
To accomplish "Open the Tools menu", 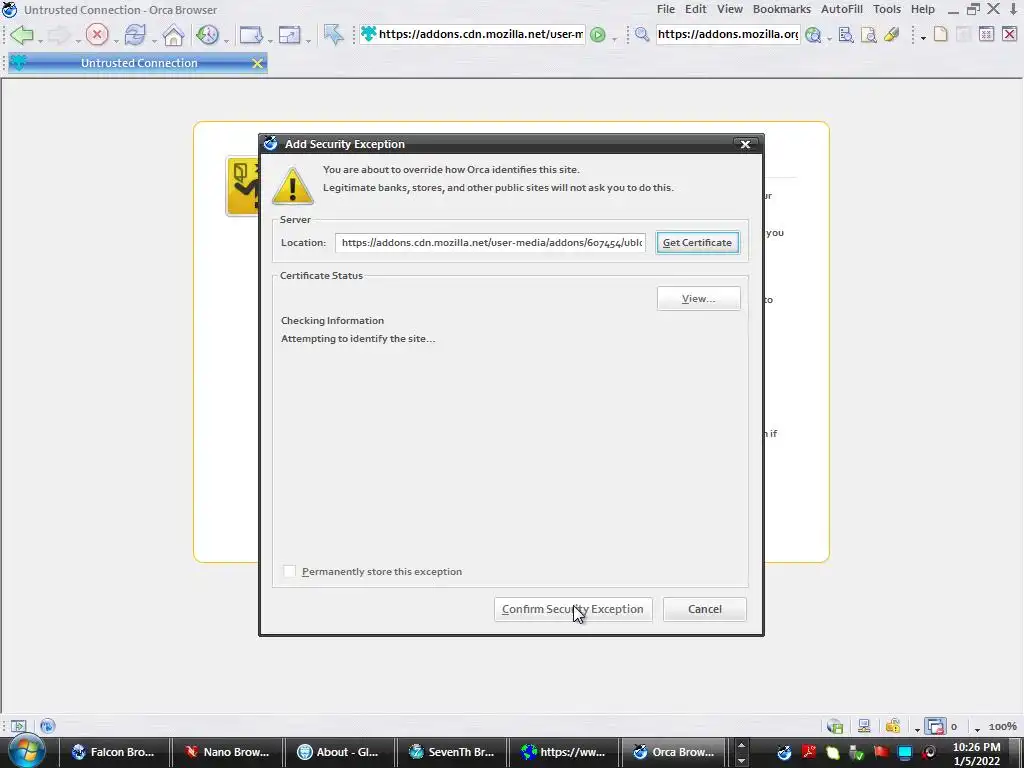I will (x=887, y=9).
